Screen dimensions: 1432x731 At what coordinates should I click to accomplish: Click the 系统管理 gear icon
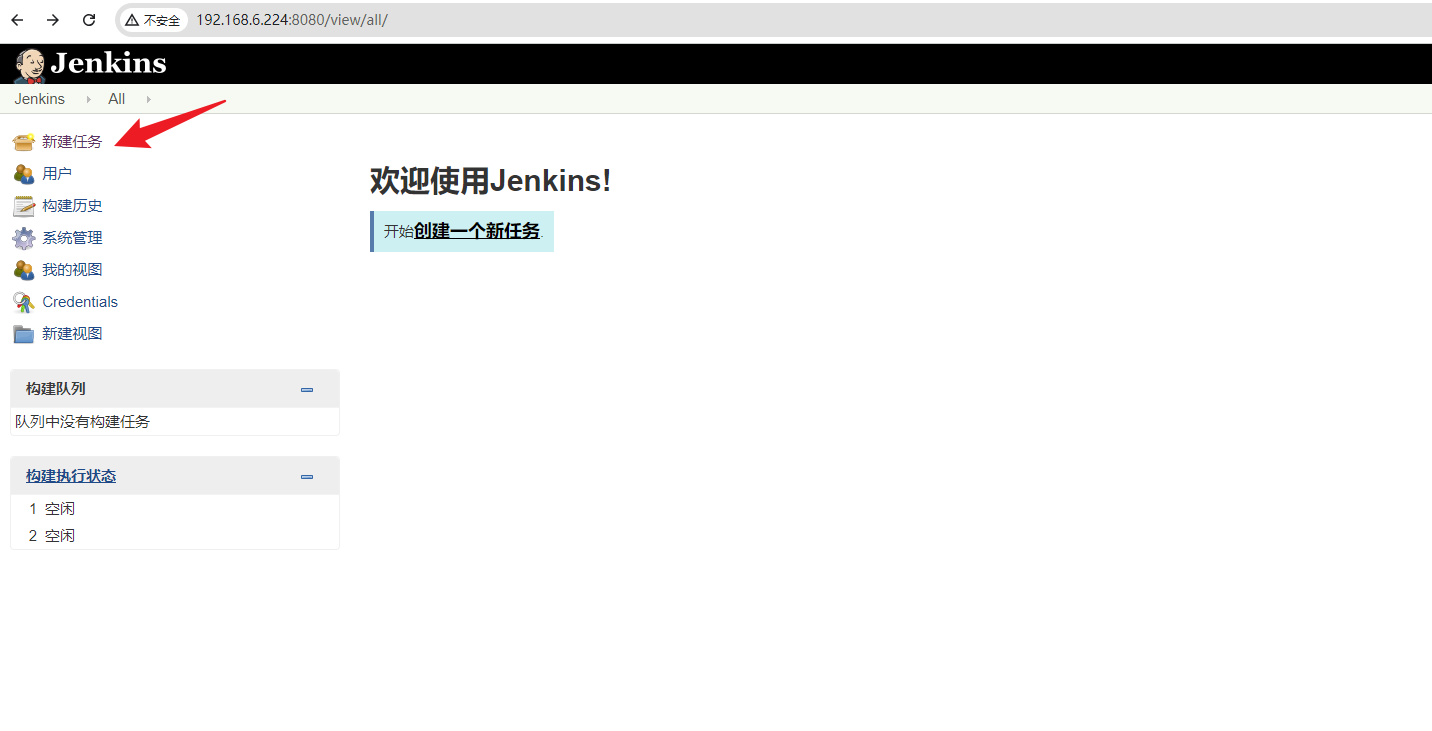(x=24, y=238)
